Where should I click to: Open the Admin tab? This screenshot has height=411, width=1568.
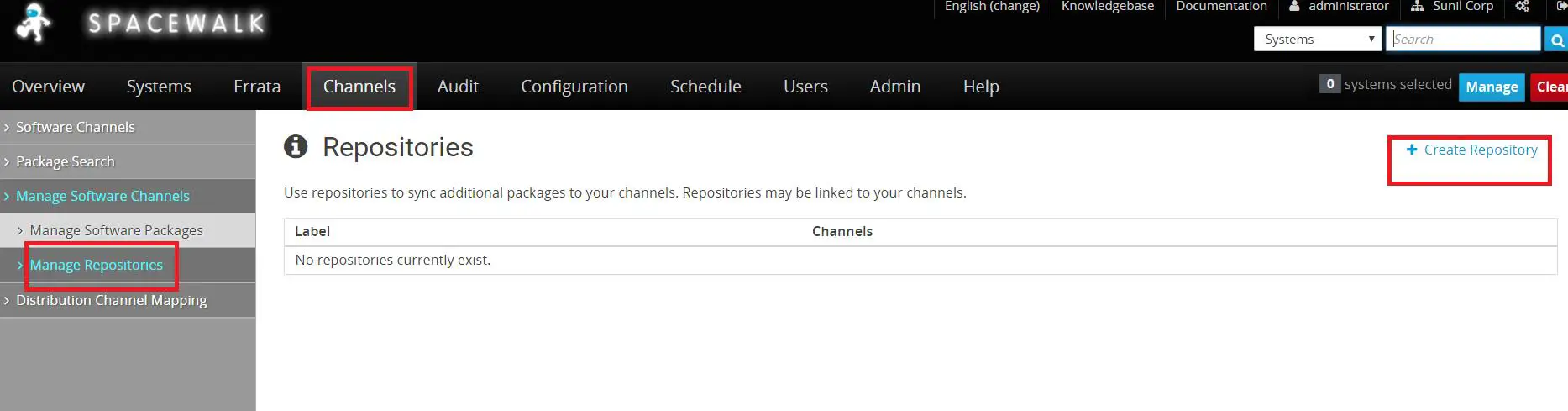(895, 87)
